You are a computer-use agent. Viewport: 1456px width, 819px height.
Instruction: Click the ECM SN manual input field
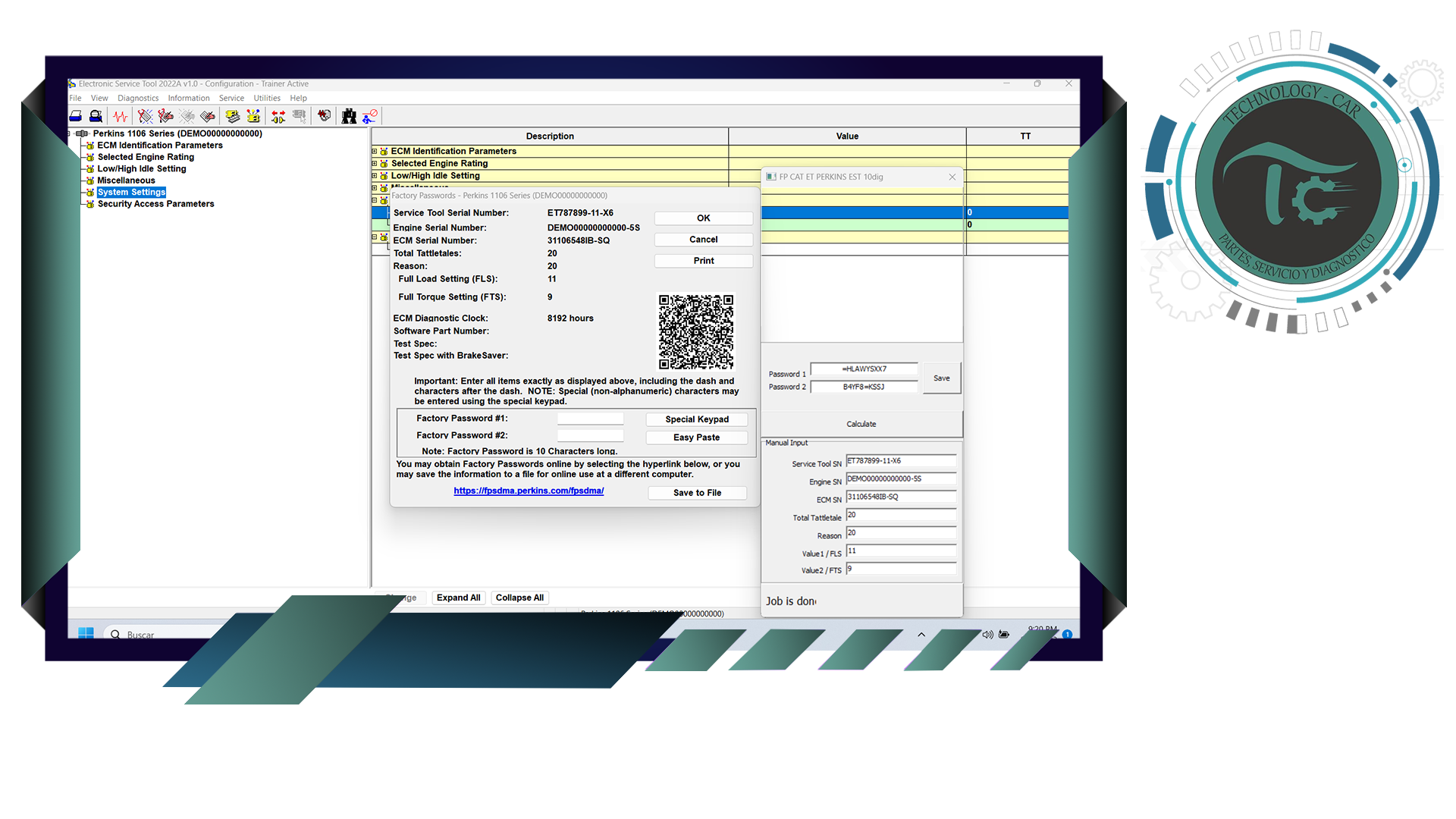[x=901, y=497]
